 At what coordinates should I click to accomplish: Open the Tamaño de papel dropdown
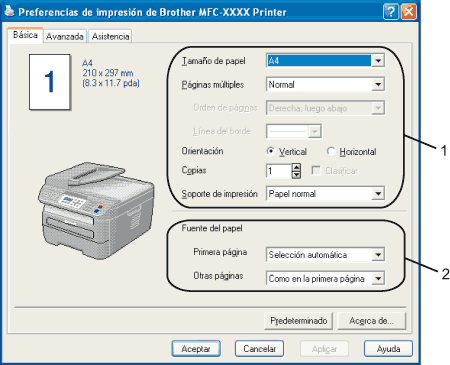325,61
